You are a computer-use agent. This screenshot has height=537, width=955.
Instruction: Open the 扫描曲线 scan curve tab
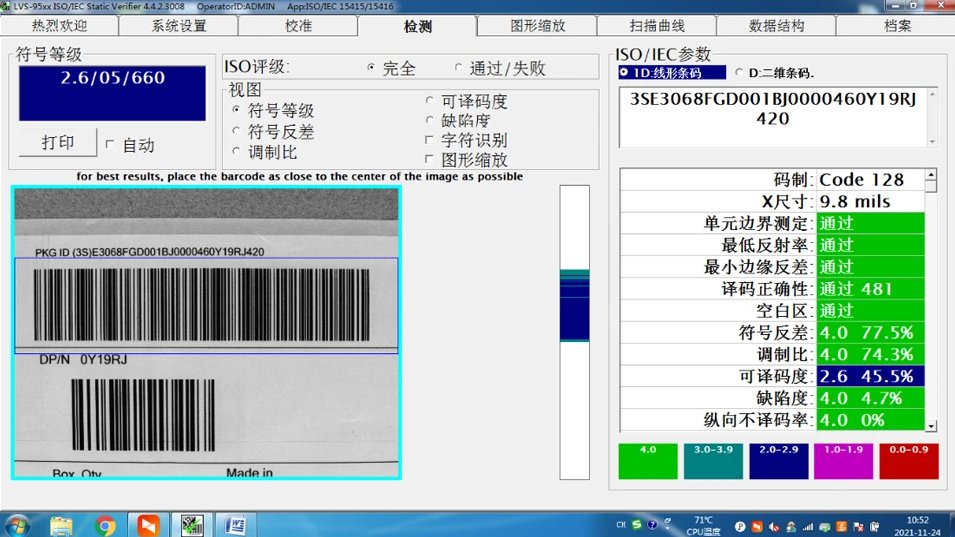pyautogui.click(x=657, y=26)
